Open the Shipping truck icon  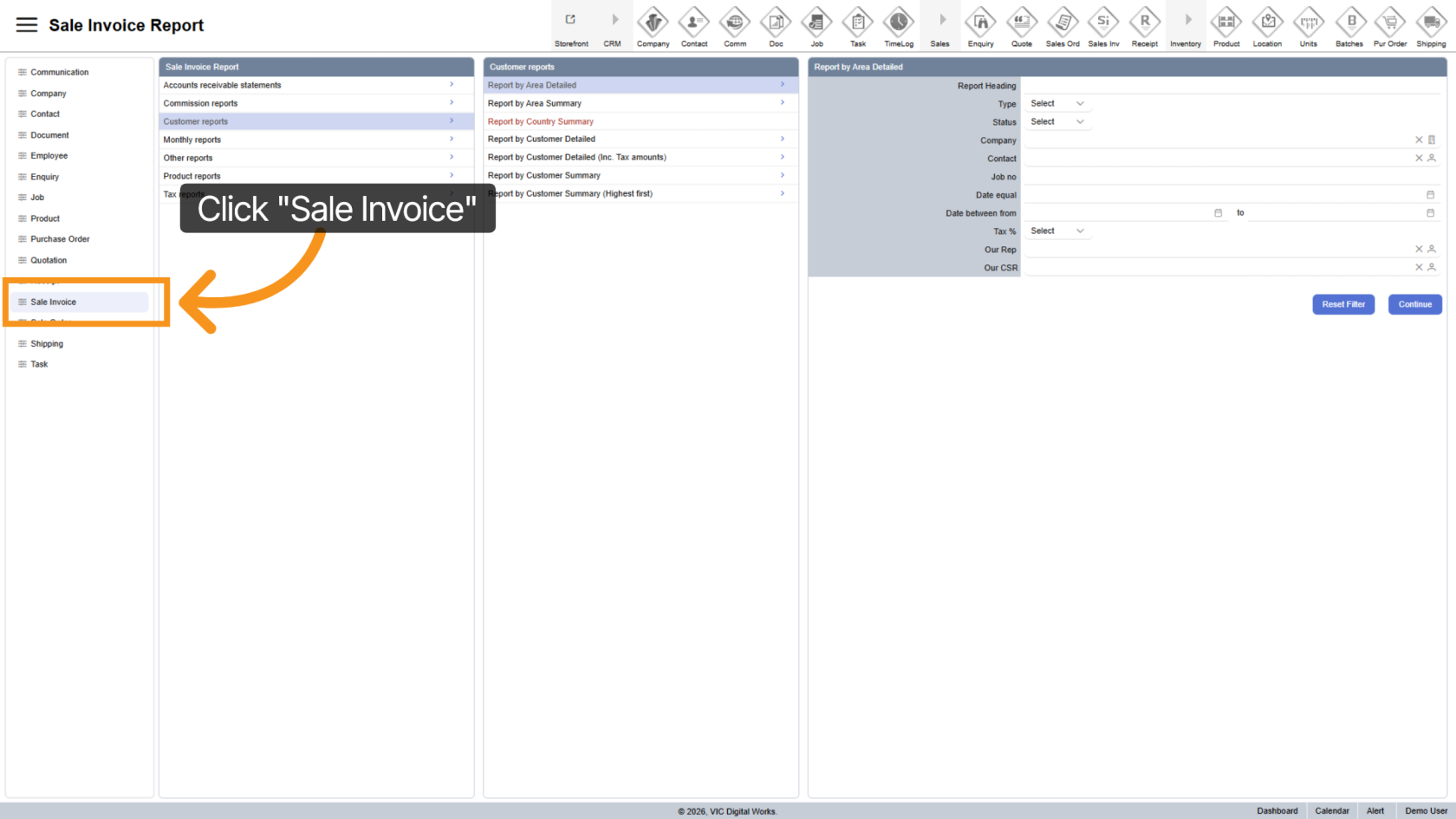click(x=1431, y=23)
